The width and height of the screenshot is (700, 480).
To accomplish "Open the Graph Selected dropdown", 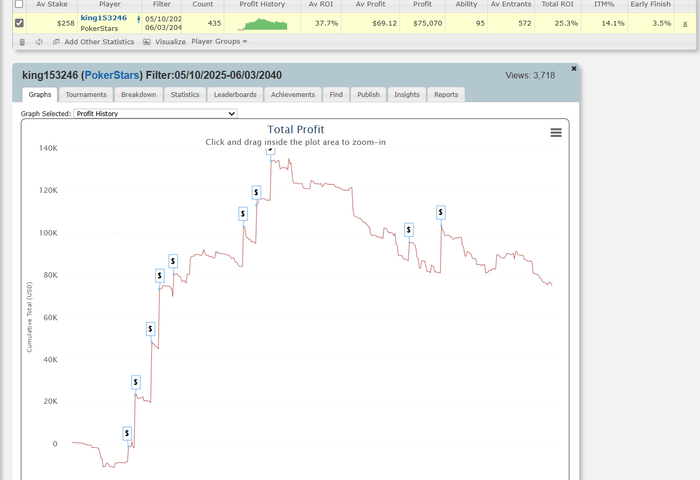I will point(155,113).
